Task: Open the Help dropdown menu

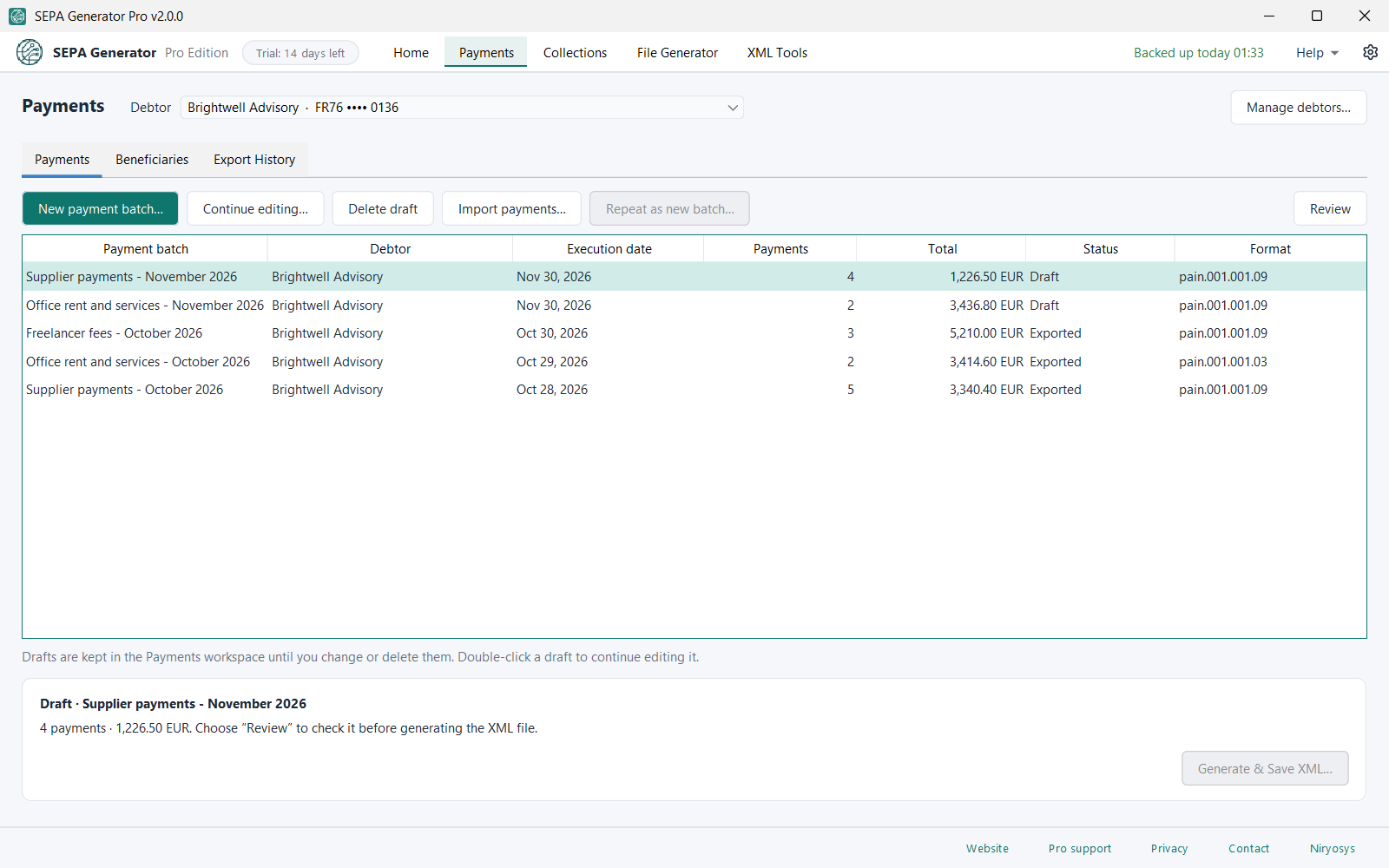Action: 1317,53
